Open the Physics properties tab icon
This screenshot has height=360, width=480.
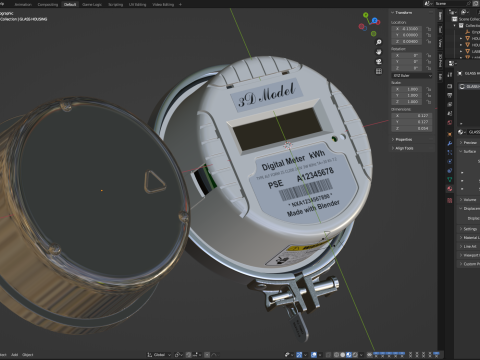click(450, 161)
